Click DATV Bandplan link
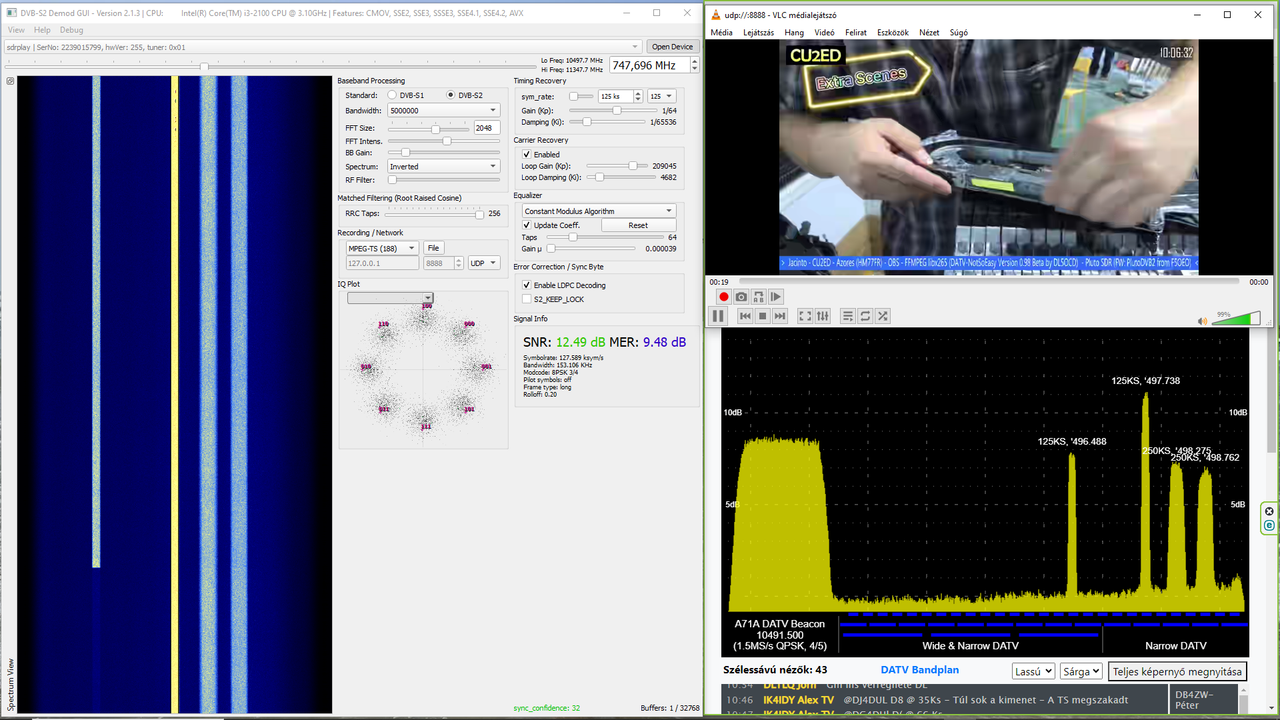The width and height of the screenshot is (1280, 720). (x=920, y=670)
